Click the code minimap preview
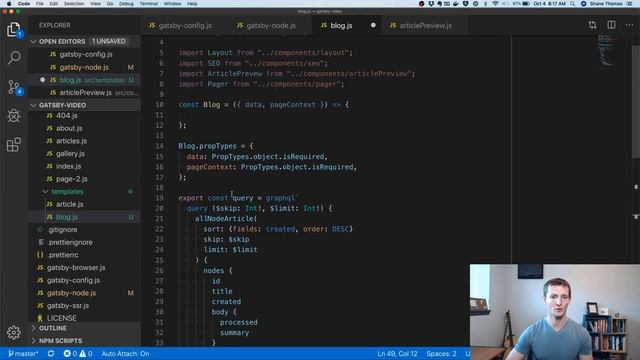The height and width of the screenshot is (360, 640). (x=608, y=50)
